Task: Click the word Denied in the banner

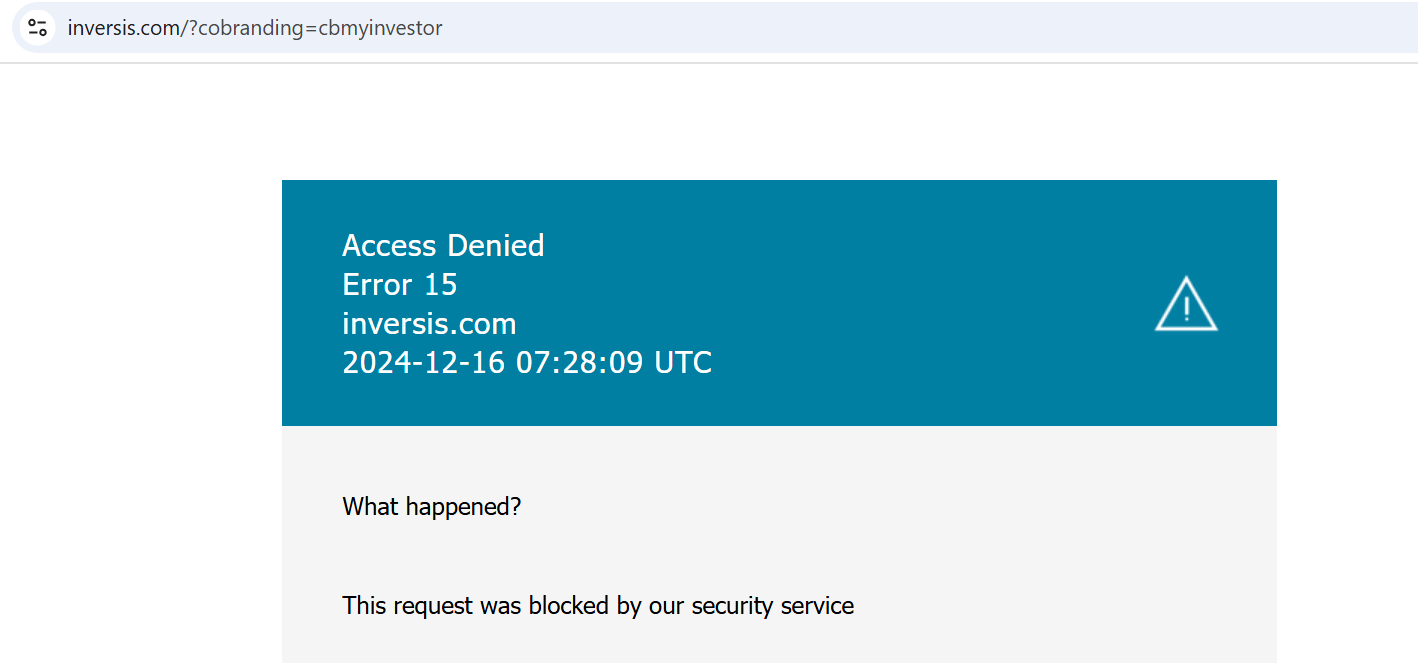Action: click(x=496, y=245)
